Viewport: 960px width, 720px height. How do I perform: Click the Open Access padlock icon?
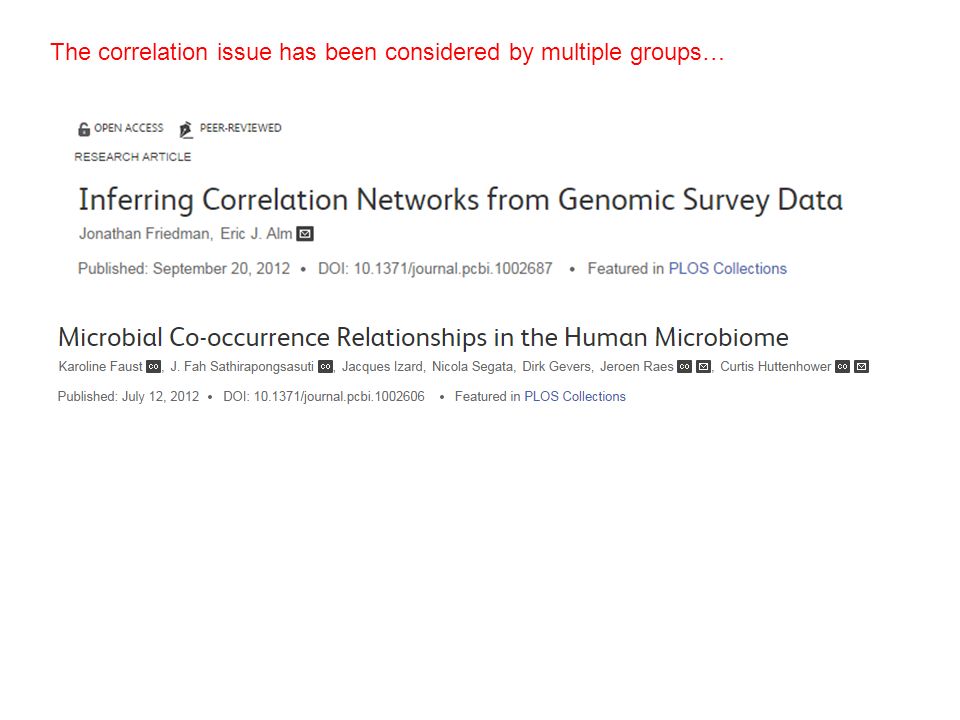pyautogui.click(x=84, y=129)
